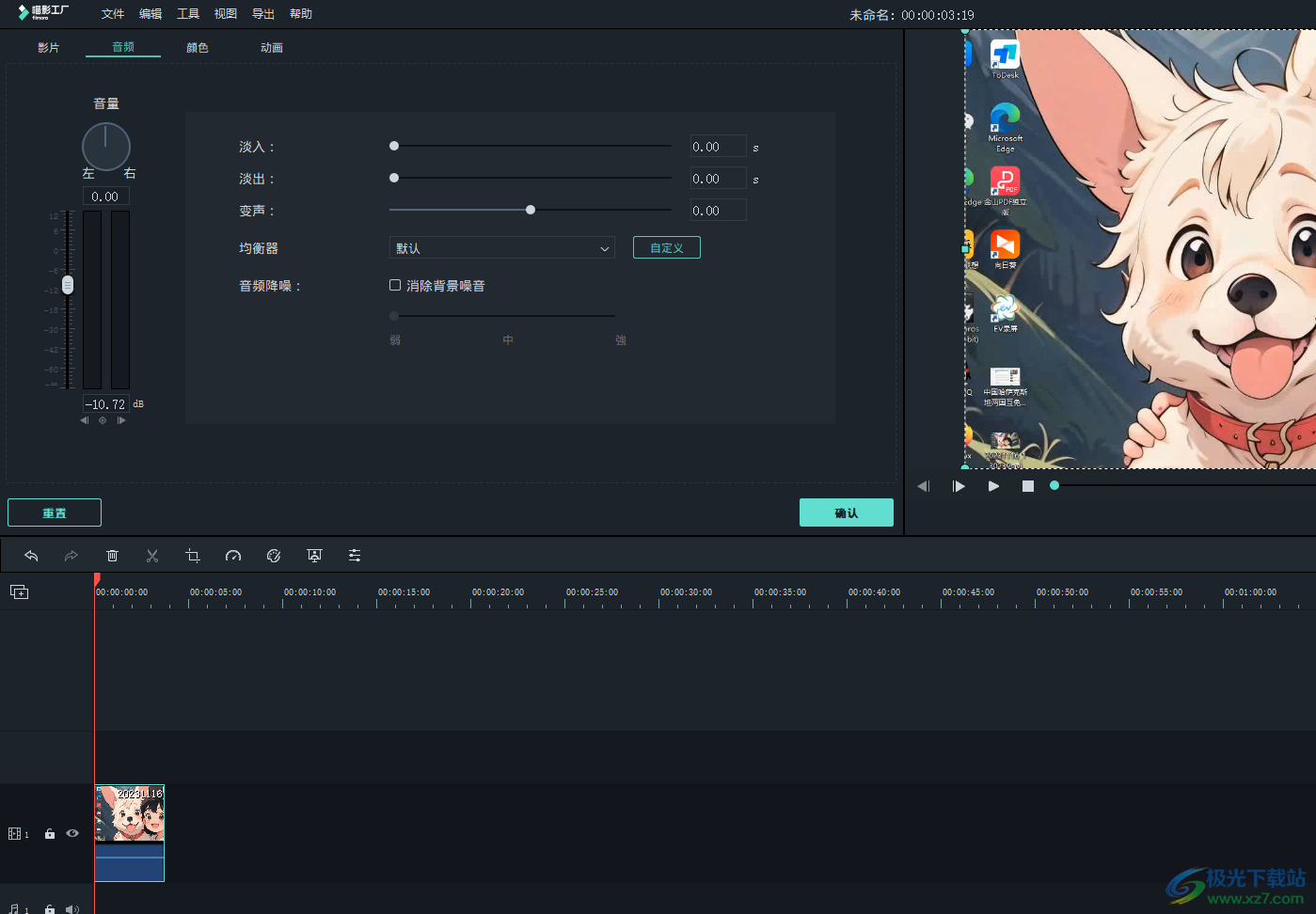Click the 确认 button

[x=847, y=512]
